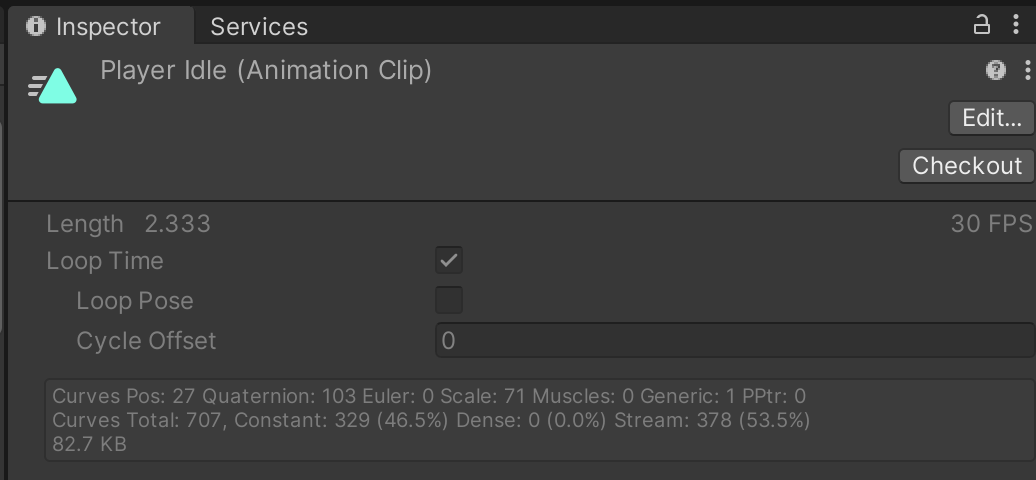The height and width of the screenshot is (480, 1036).
Task: Disable the Loop Time checkbox
Action: coord(449,261)
